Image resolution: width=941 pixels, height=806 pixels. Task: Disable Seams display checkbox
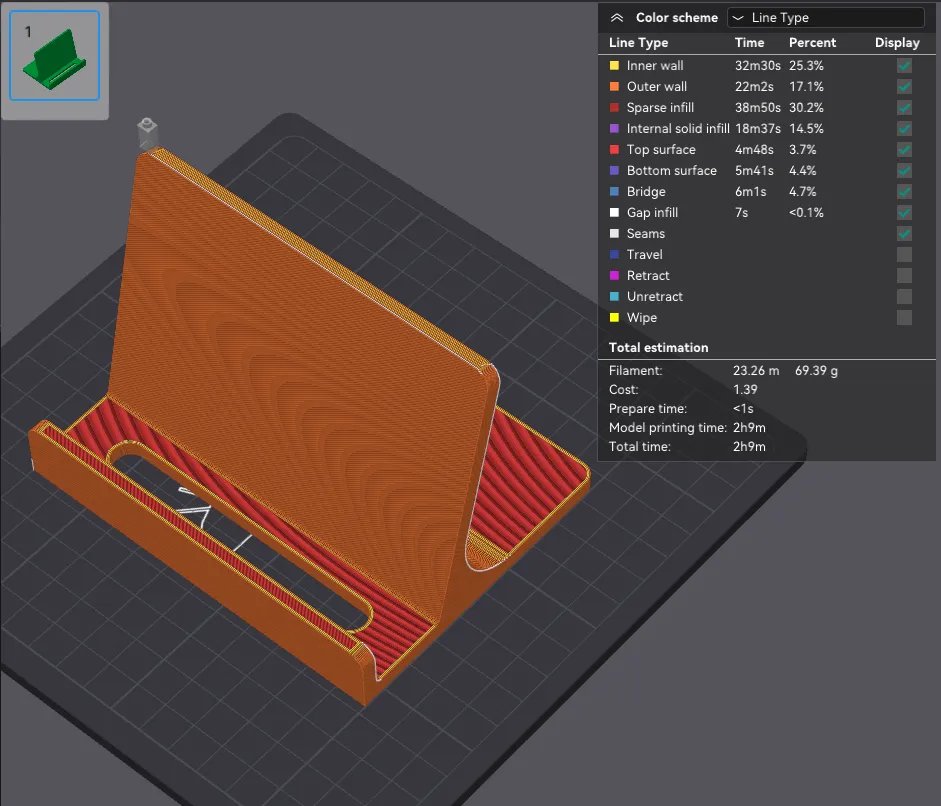904,234
